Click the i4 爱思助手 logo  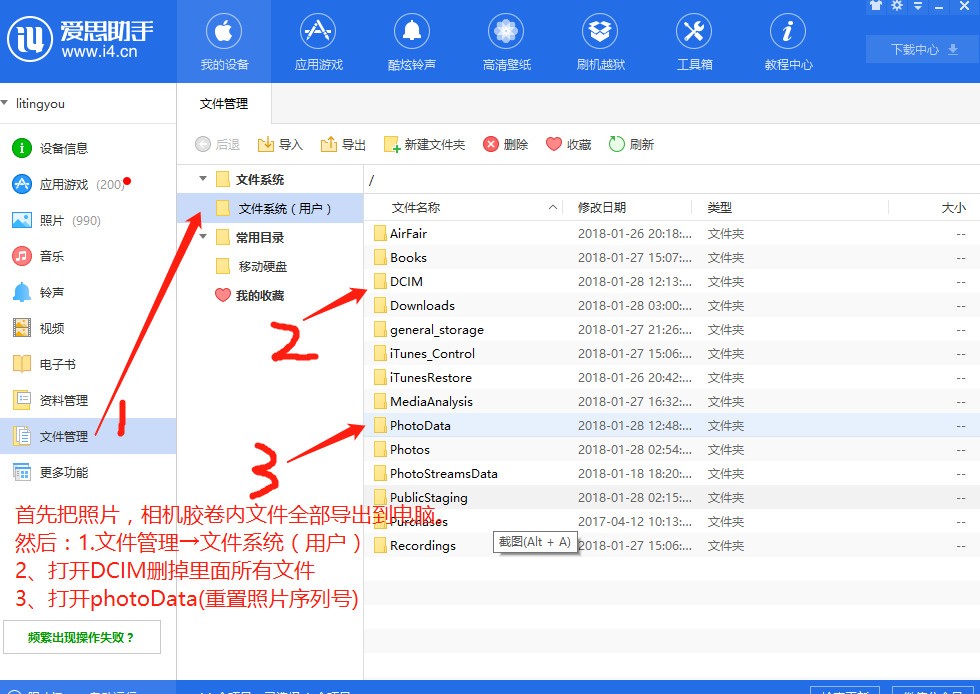pos(80,39)
